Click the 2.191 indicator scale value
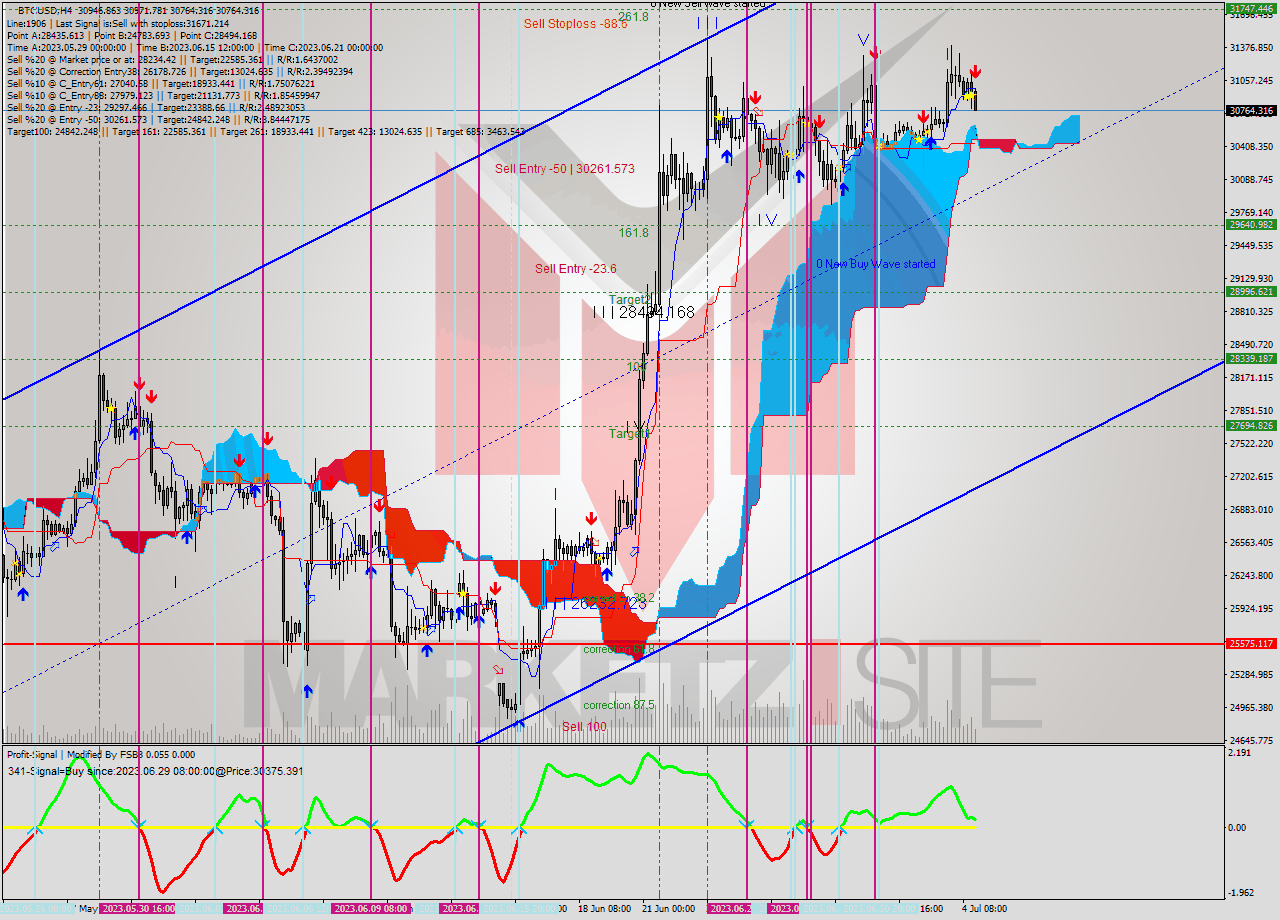This screenshot has height=920, width=1280. tap(1240, 752)
